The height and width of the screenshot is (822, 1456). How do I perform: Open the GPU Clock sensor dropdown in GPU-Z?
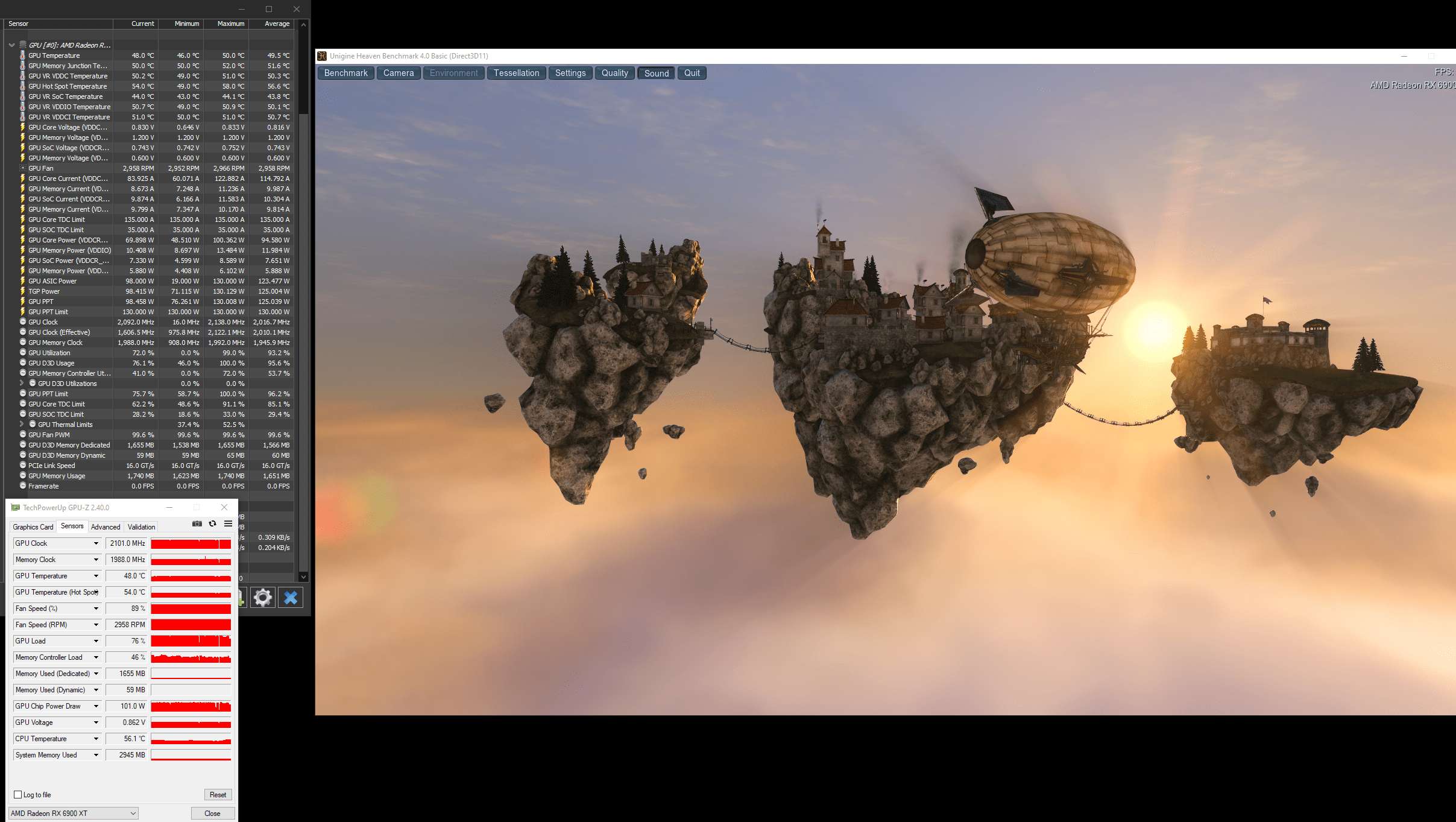click(96, 543)
